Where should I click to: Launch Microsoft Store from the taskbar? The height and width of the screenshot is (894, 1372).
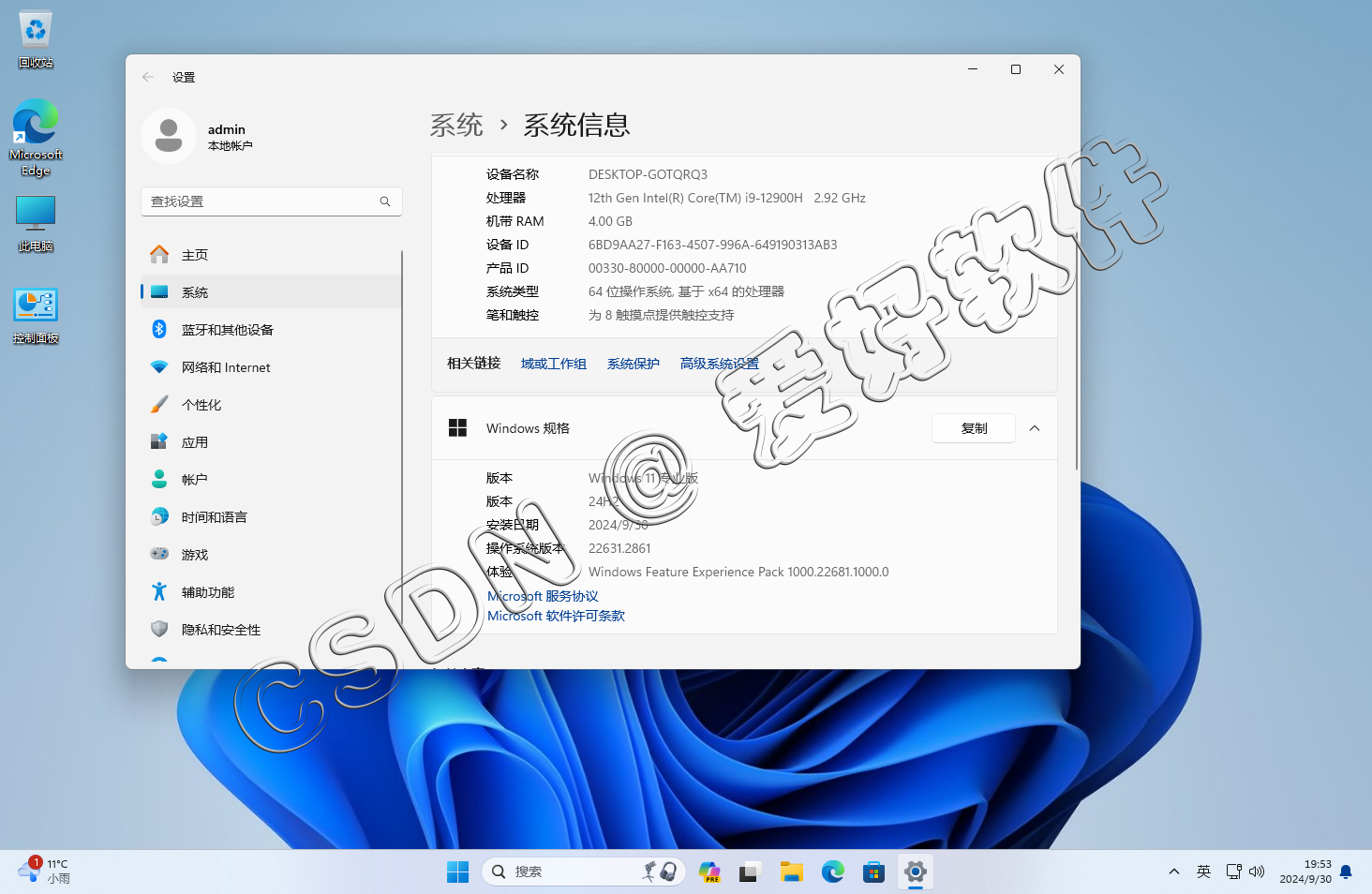click(874, 872)
